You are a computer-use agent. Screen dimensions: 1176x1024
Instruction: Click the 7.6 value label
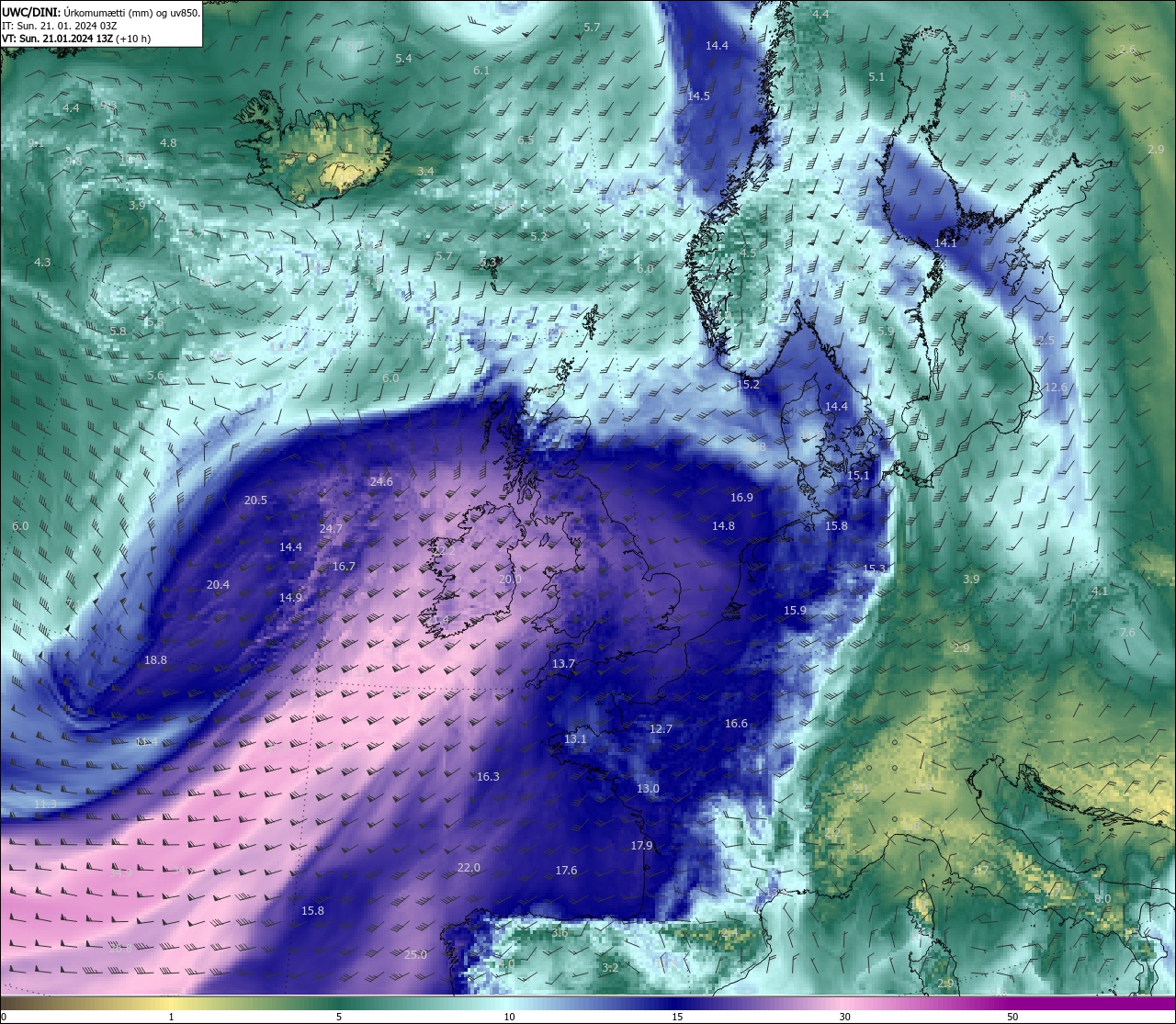1127,633
